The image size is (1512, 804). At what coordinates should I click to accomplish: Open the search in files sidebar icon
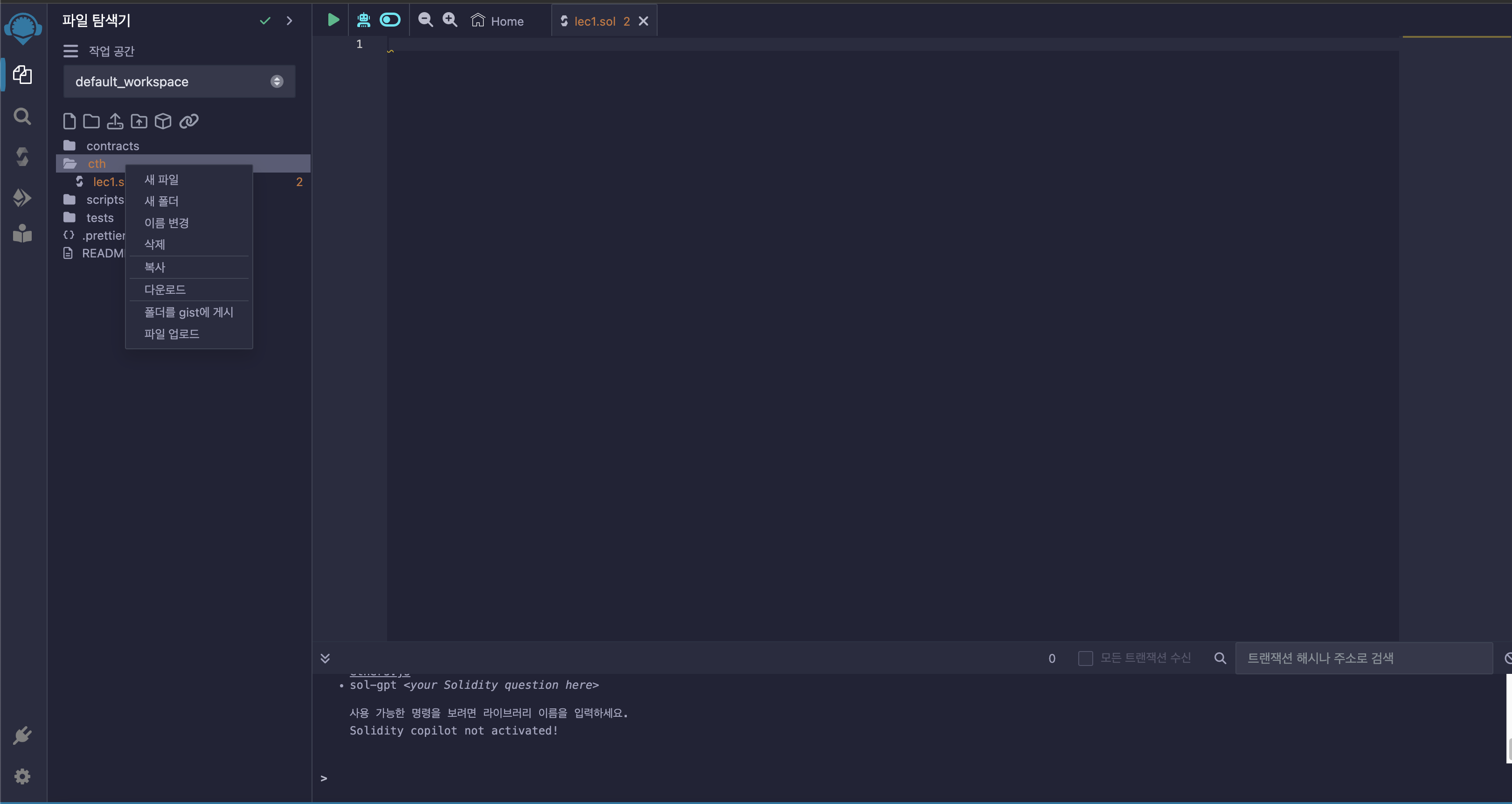click(x=22, y=116)
